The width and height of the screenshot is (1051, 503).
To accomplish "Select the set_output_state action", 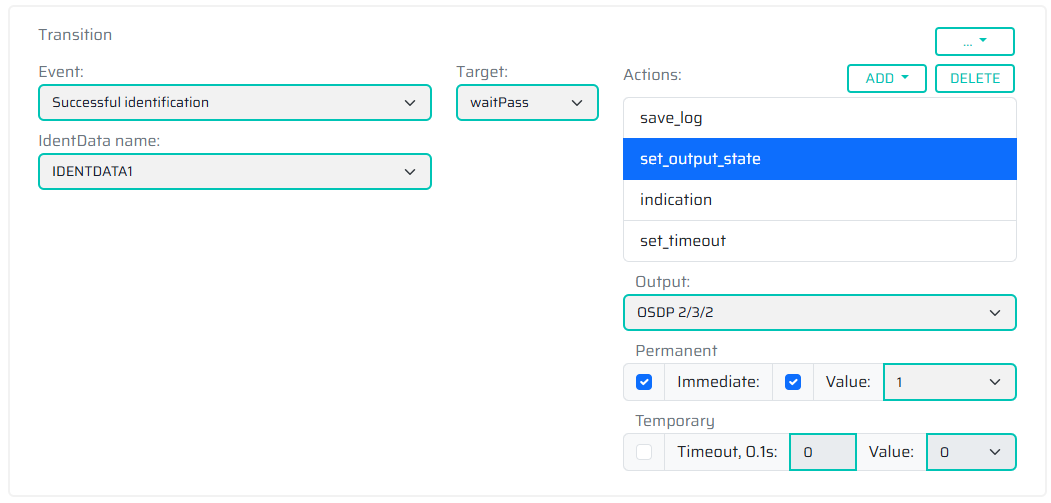I will coord(819,159).
